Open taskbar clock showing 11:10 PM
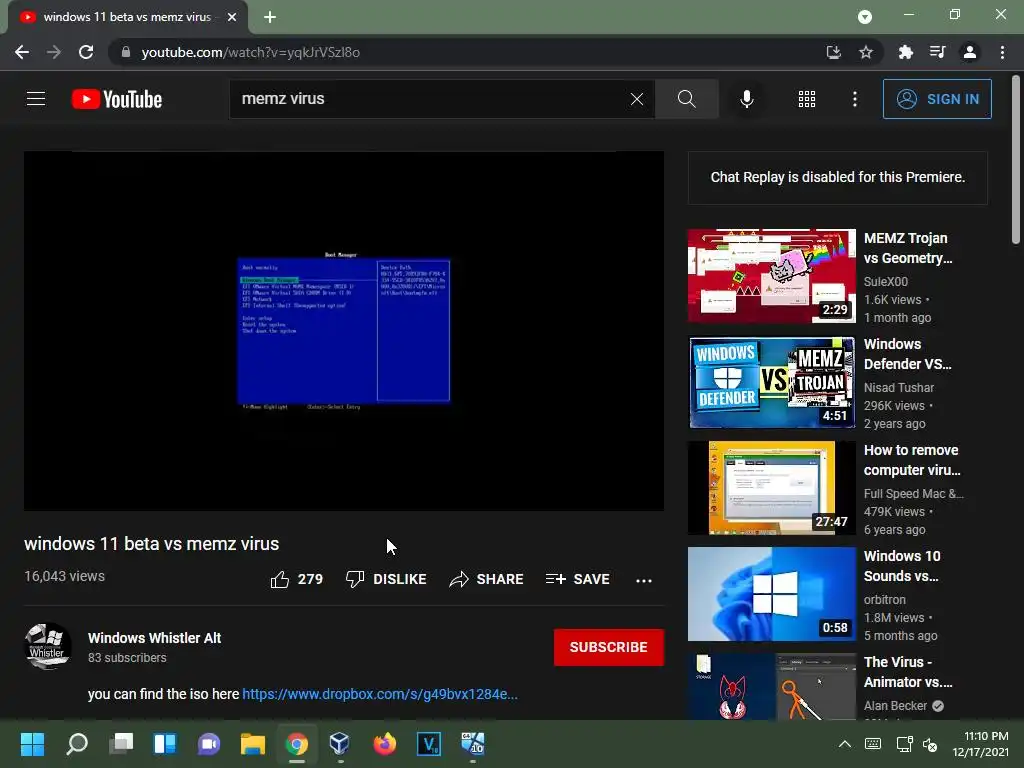 pyautogui.click(x=980, y=744)
